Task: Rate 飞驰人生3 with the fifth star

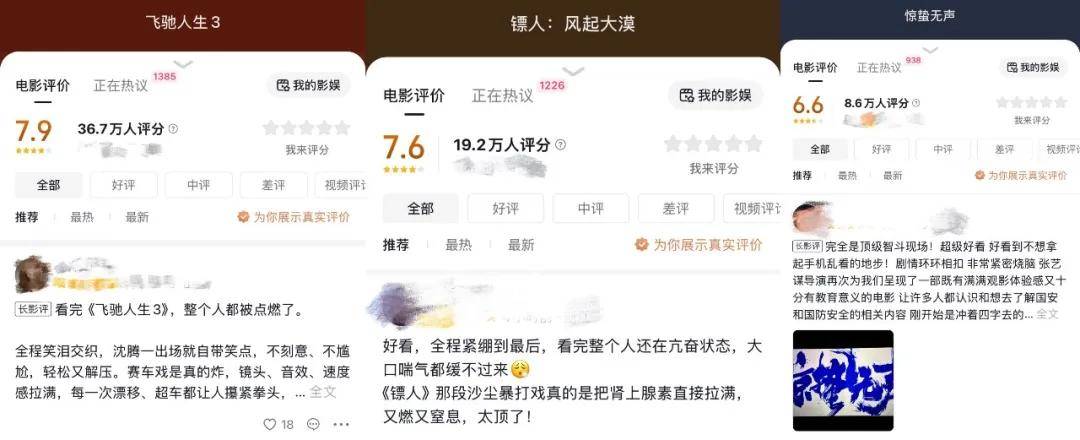Action: click(342, 127)
